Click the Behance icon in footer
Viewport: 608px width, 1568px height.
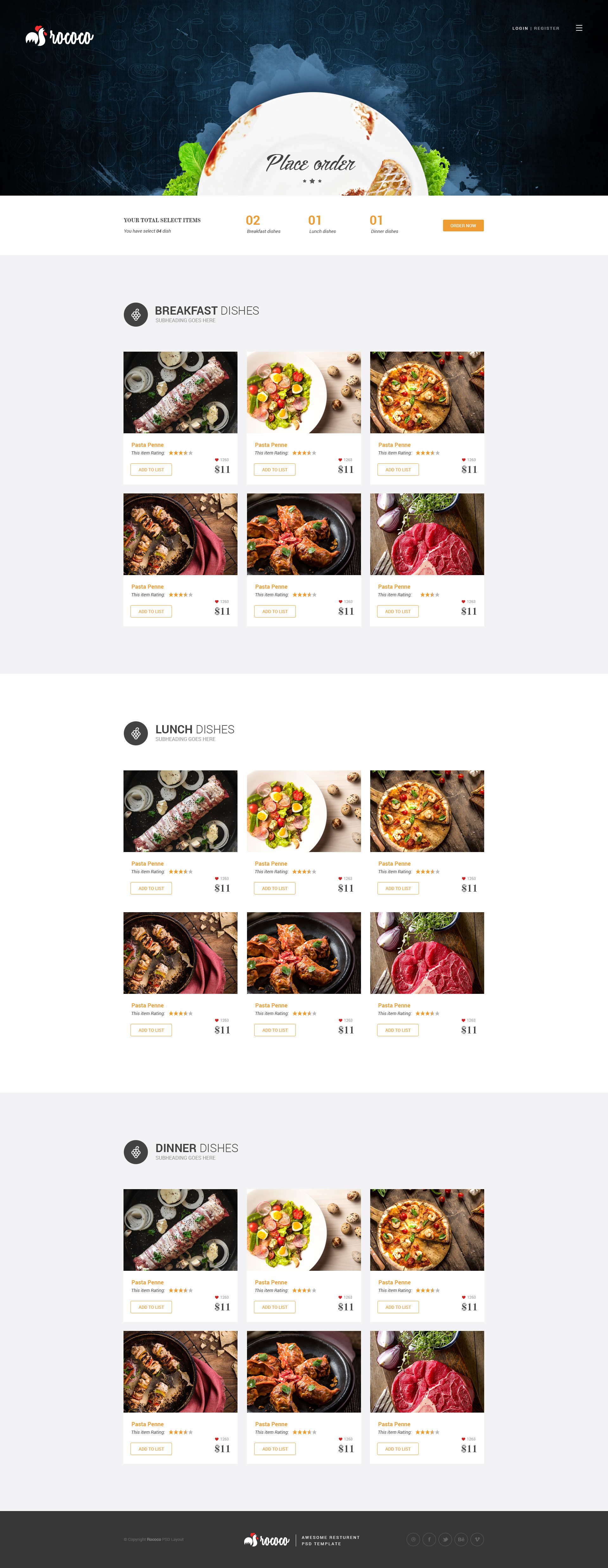461,1540
